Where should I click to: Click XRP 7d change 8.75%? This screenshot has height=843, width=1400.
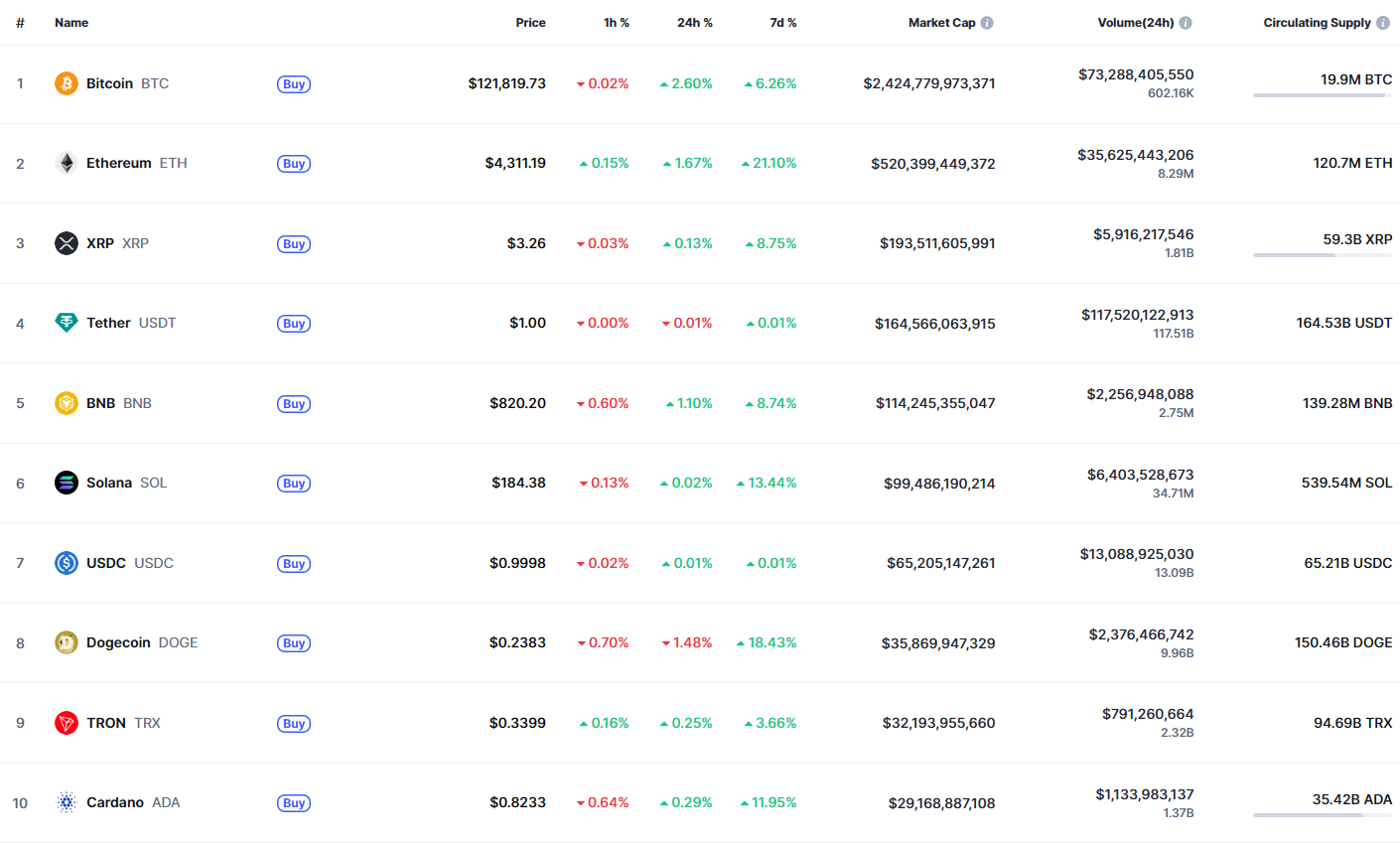pos(771,243)
